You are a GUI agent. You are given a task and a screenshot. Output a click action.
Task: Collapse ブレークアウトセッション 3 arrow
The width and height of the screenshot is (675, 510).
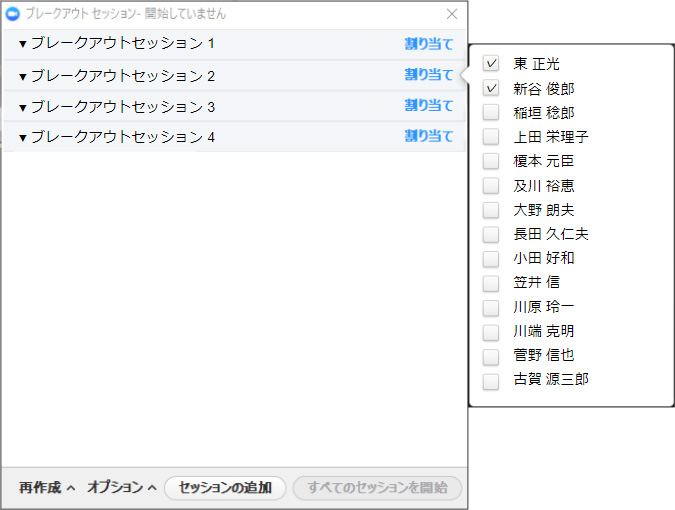[23, 108]
